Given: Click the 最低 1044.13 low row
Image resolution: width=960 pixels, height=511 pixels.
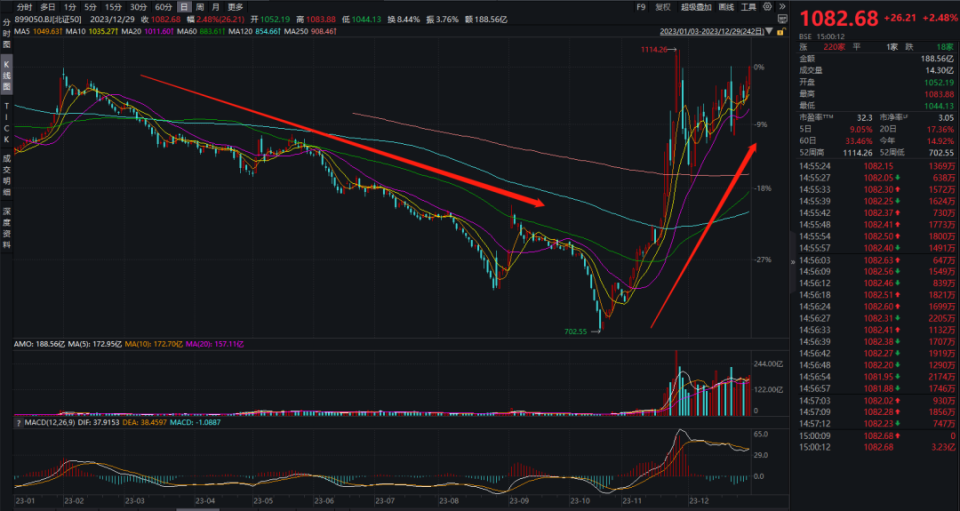Looking at the screenshot, I should (x=876, y=106).
